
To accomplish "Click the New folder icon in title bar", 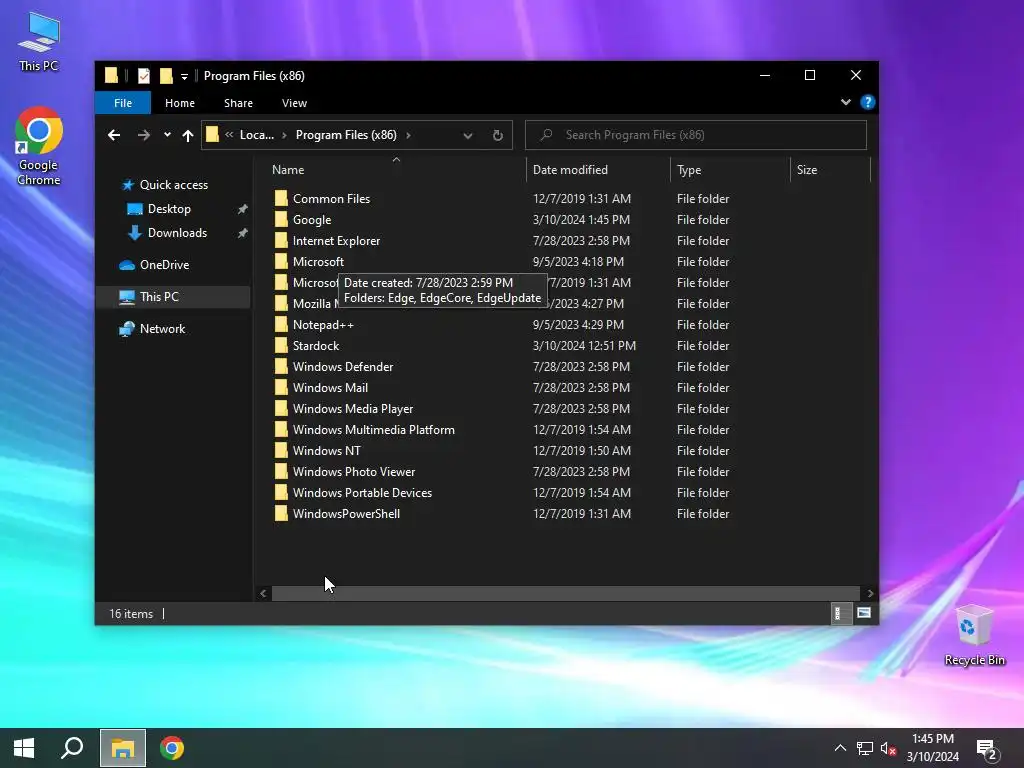I will (x=167, y=76).
